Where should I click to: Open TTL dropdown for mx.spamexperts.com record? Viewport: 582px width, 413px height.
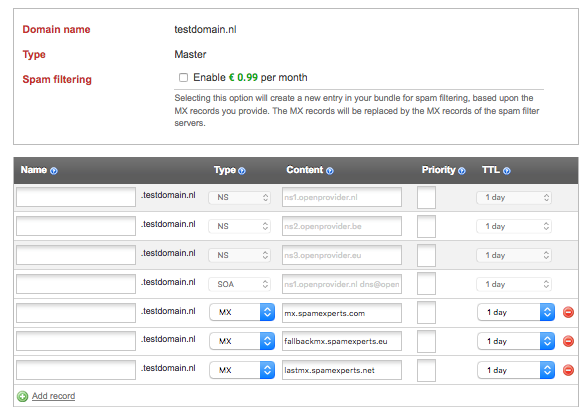516,312
